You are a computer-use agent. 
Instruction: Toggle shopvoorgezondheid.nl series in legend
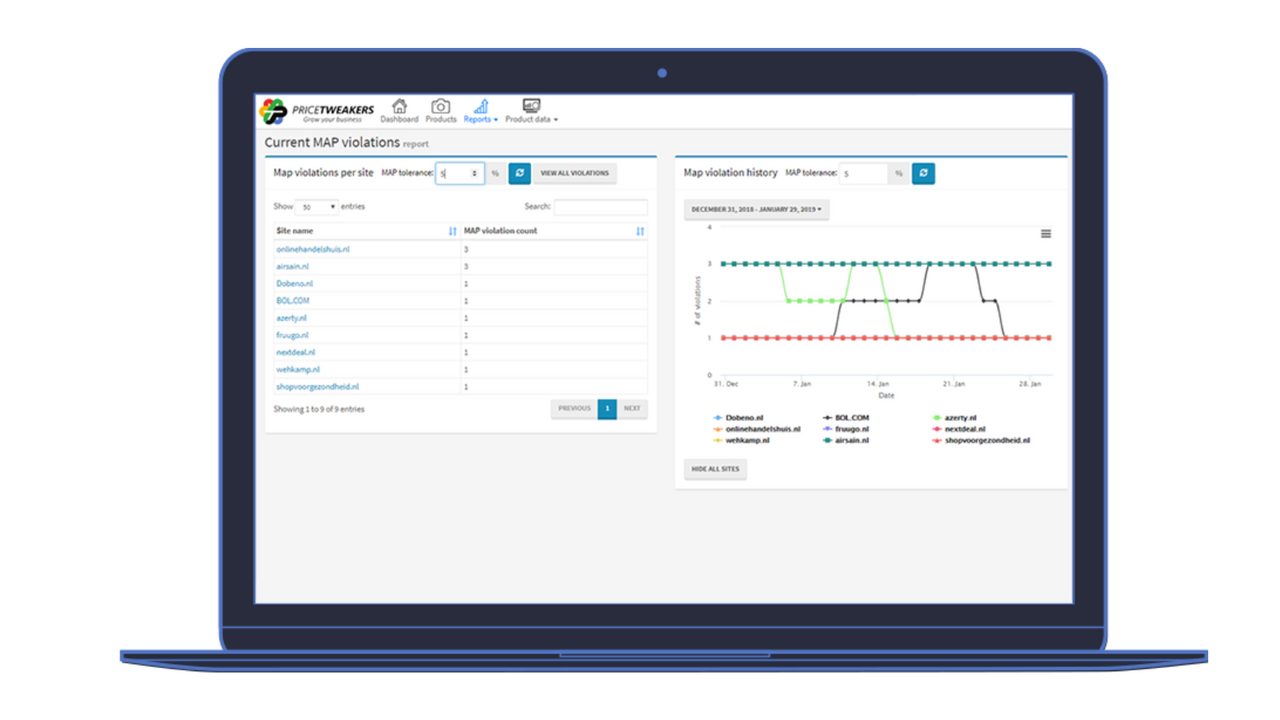tap(980, 439)
